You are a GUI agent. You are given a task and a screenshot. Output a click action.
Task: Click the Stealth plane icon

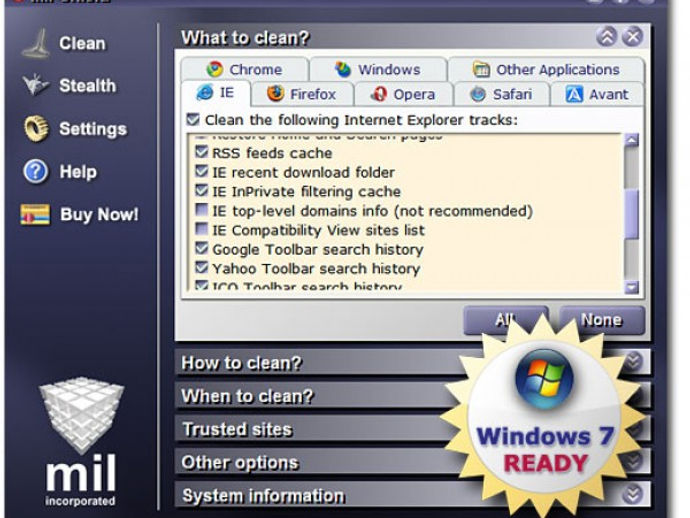click(x=36, y=84)
